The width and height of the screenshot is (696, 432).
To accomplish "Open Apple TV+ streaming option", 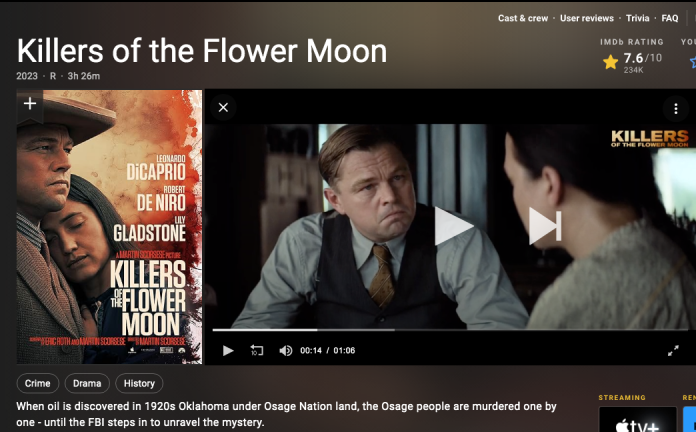I will 638,419.
